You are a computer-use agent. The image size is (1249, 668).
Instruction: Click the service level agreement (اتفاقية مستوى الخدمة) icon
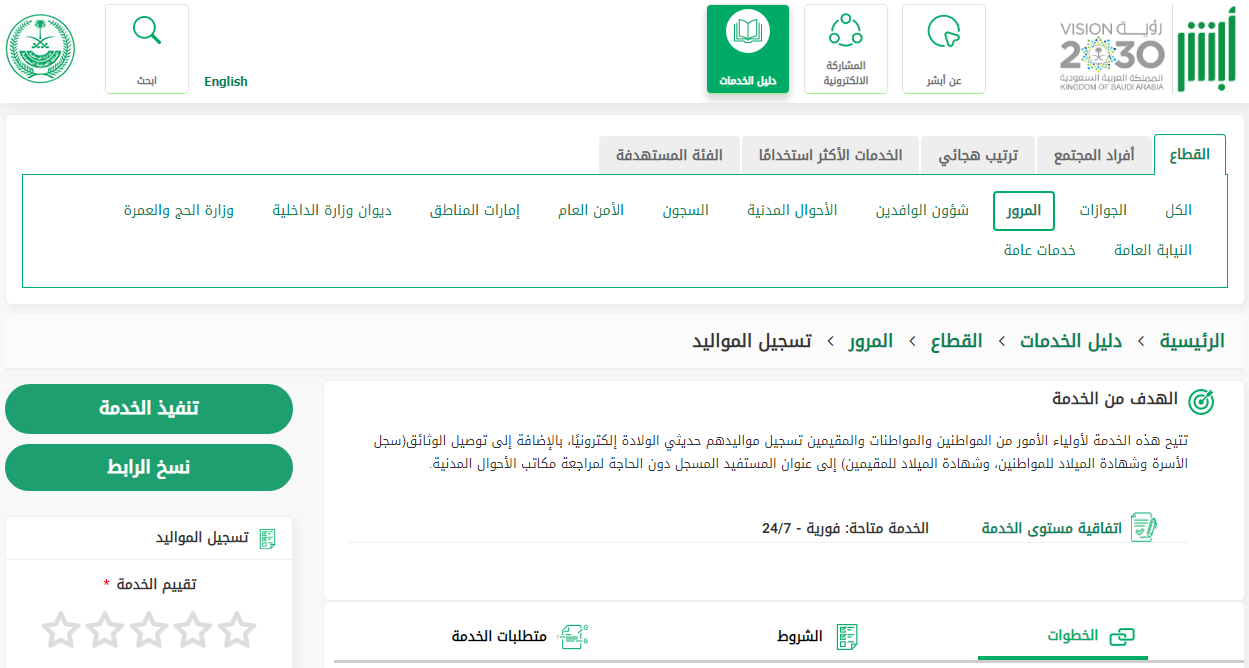1144,528
